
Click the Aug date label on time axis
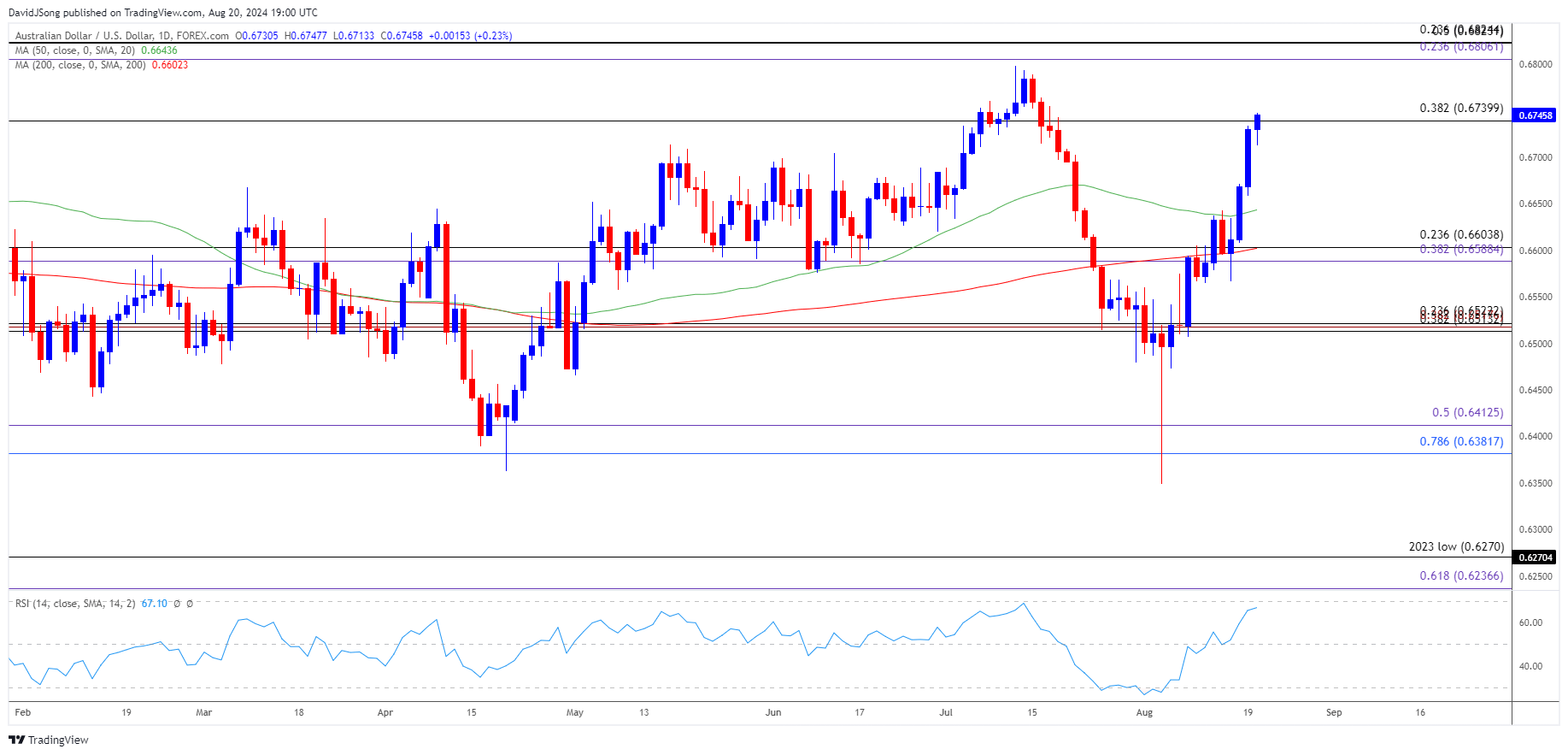[1144, 712]
